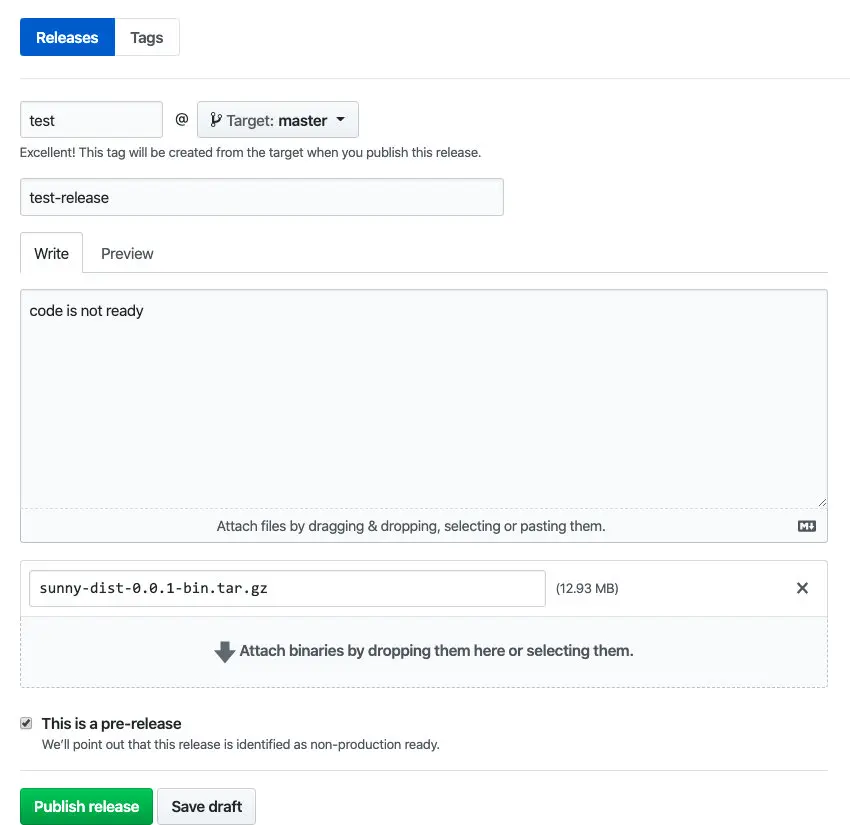The image size is (850, 825).
Task: Click inside the release description text area
Action: (423, 400)
